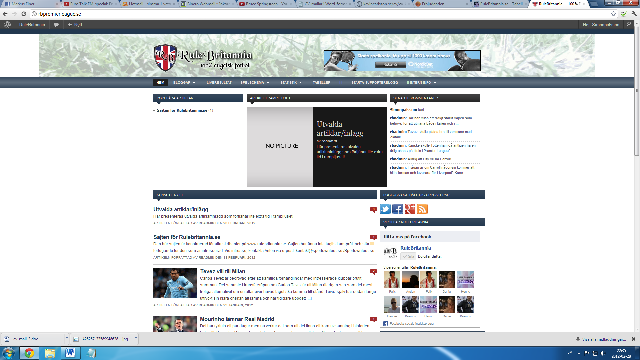Open the Chrome wrench menu icon
Screen dimensions: 640x360
[634, 14]
